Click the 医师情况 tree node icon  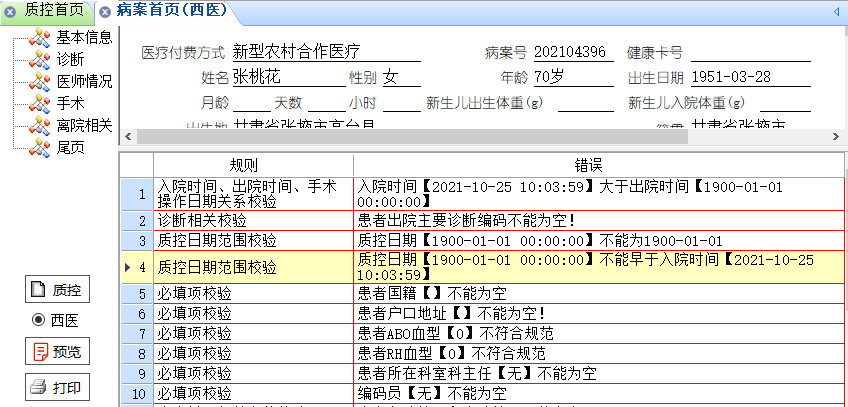pos(40,82)
